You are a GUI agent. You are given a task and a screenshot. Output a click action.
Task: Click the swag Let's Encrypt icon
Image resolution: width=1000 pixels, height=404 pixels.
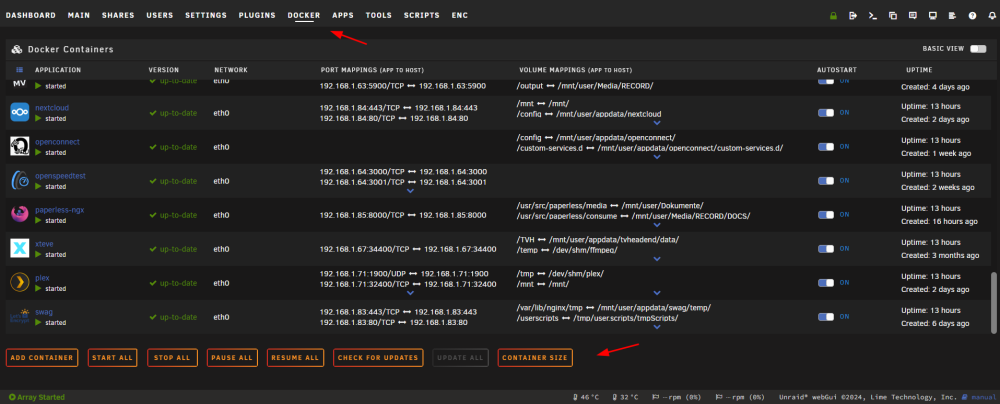[20, 317]
